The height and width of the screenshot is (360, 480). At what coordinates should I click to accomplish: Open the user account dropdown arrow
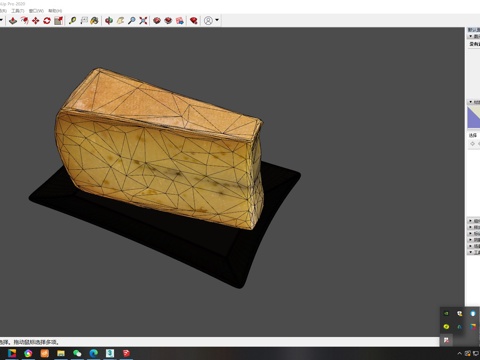tap(217, 20)
